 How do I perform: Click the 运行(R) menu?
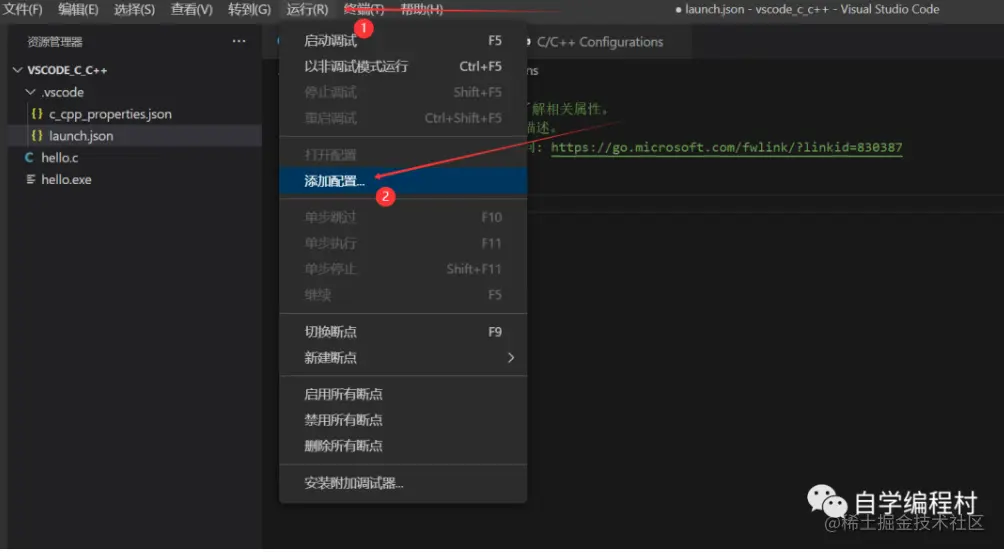click(307, 10)
